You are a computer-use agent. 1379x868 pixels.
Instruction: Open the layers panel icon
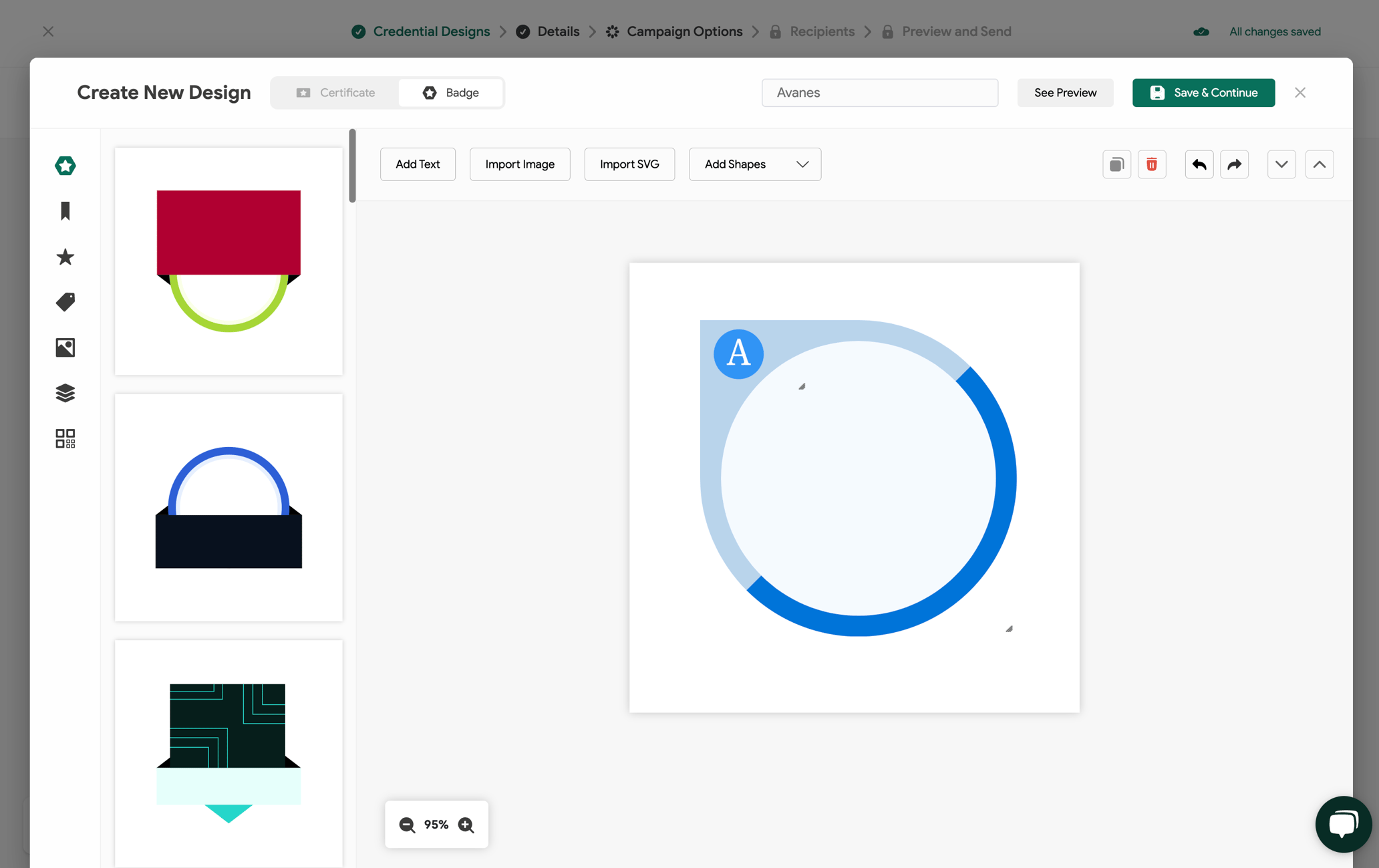(65, 393)
